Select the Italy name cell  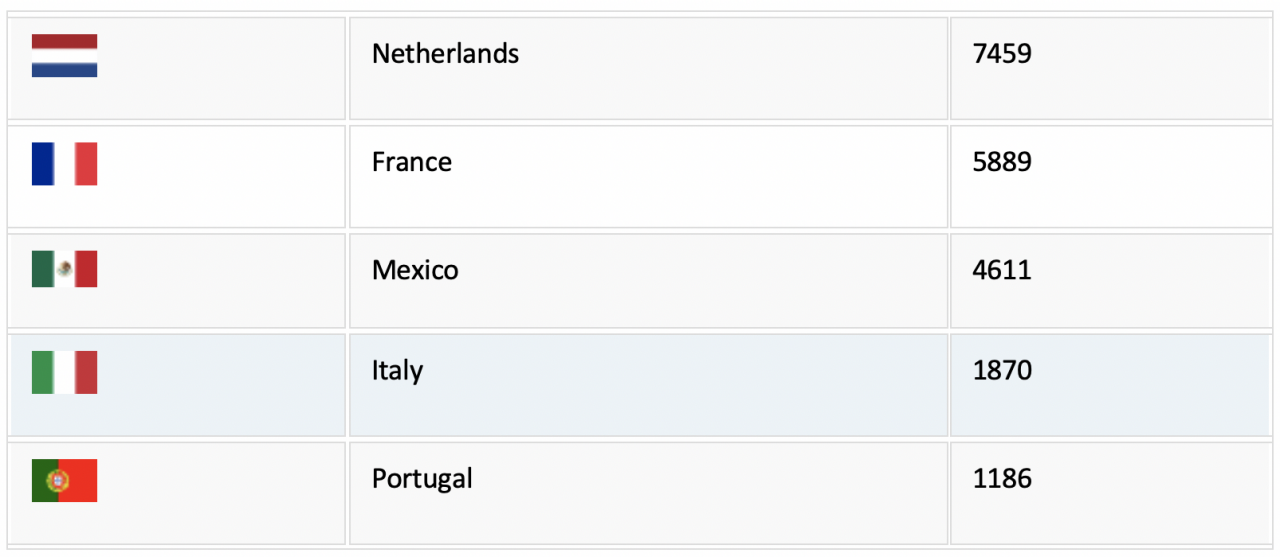click(648, 385)
